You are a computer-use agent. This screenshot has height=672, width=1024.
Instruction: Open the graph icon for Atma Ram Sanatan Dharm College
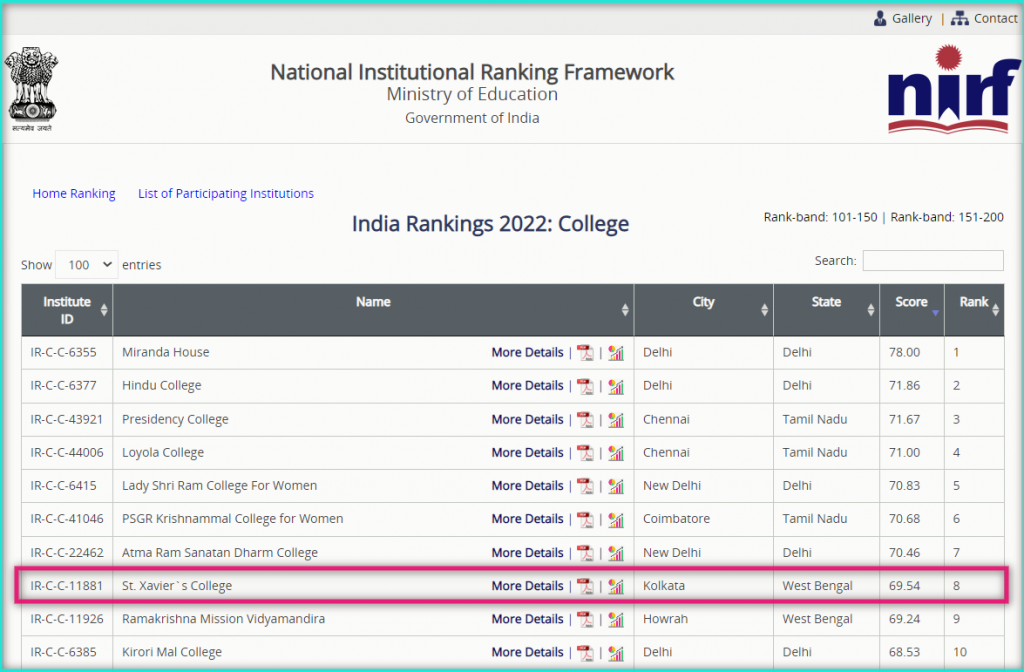point(616,552)
